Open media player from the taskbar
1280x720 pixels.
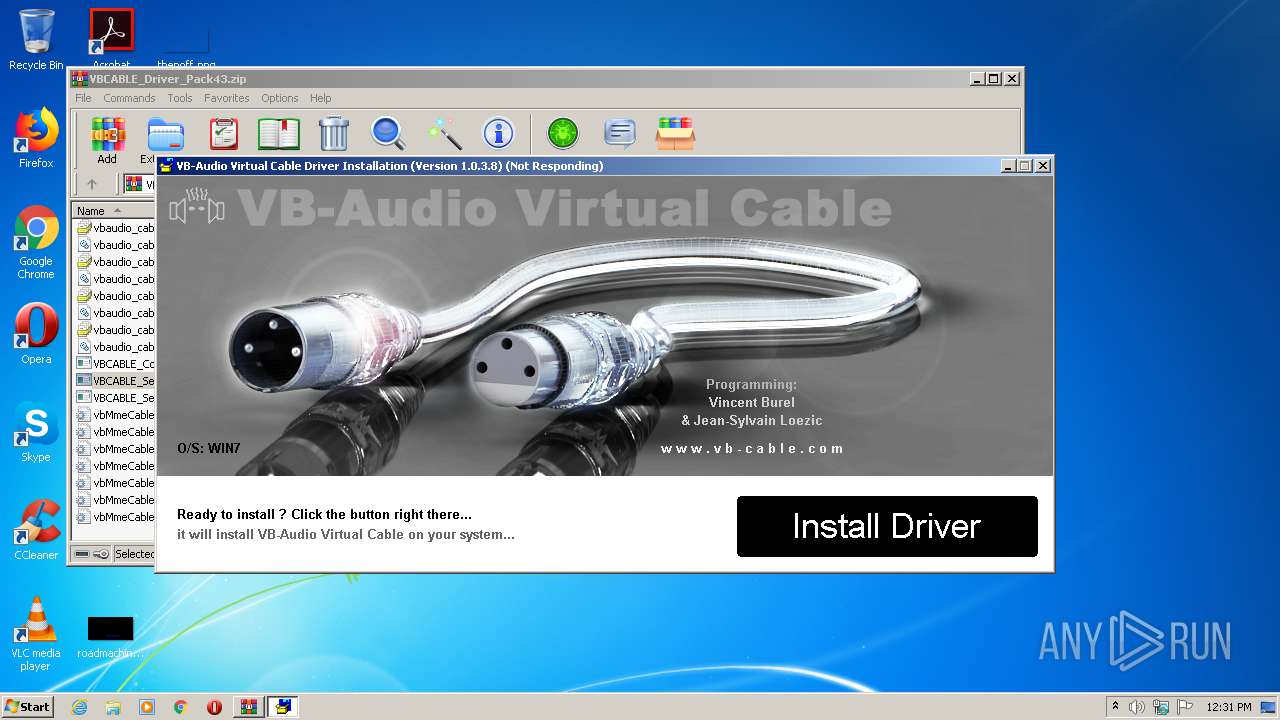147,707
